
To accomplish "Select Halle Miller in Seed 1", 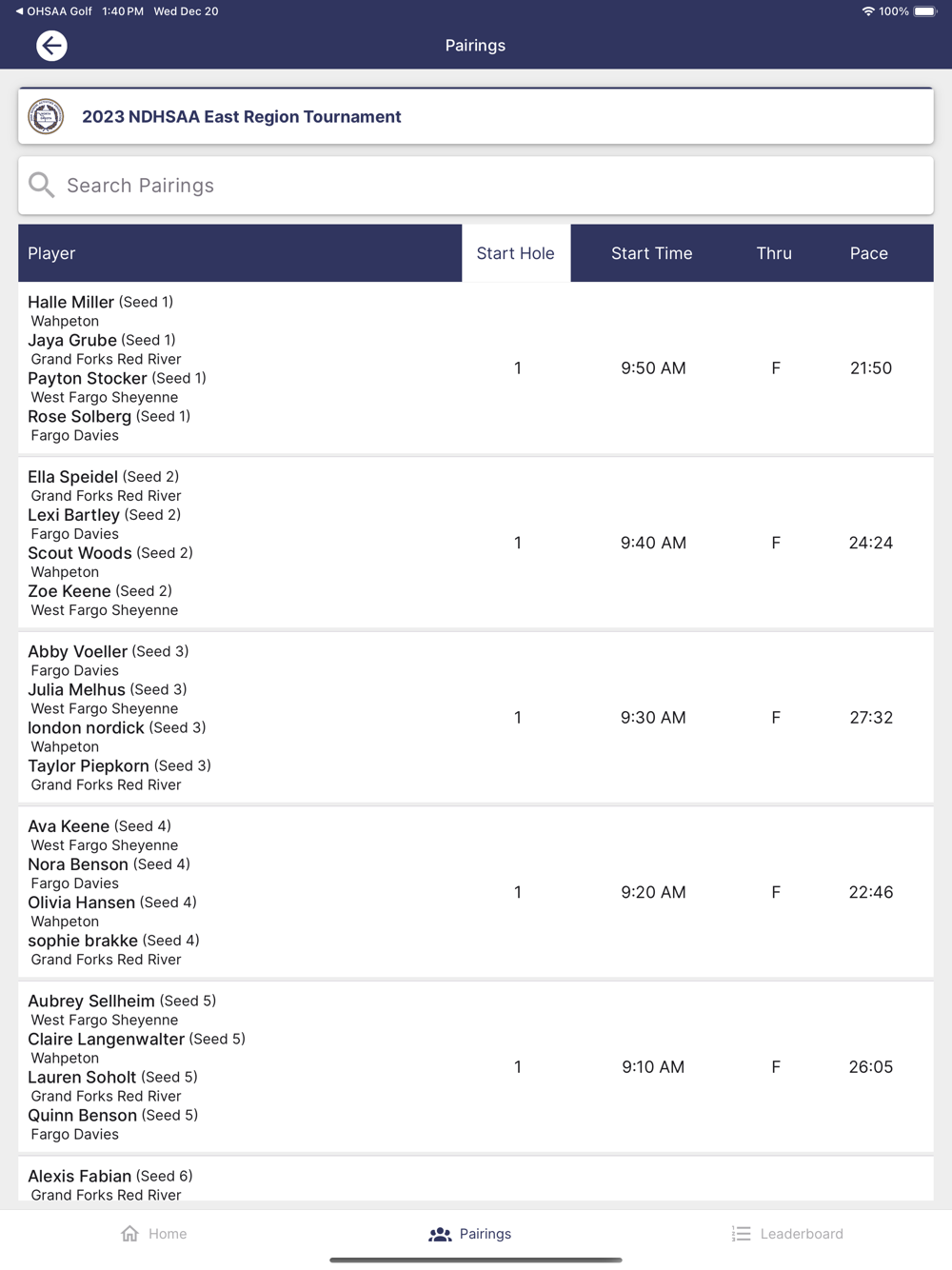I will pyautogui.click(x=71, y=302).
